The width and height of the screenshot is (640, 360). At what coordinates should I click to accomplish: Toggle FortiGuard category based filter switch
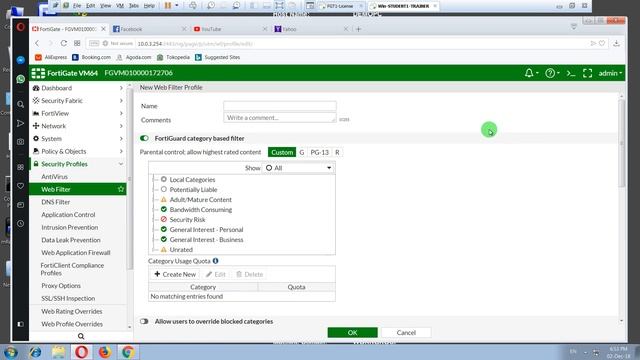(144, 138)
